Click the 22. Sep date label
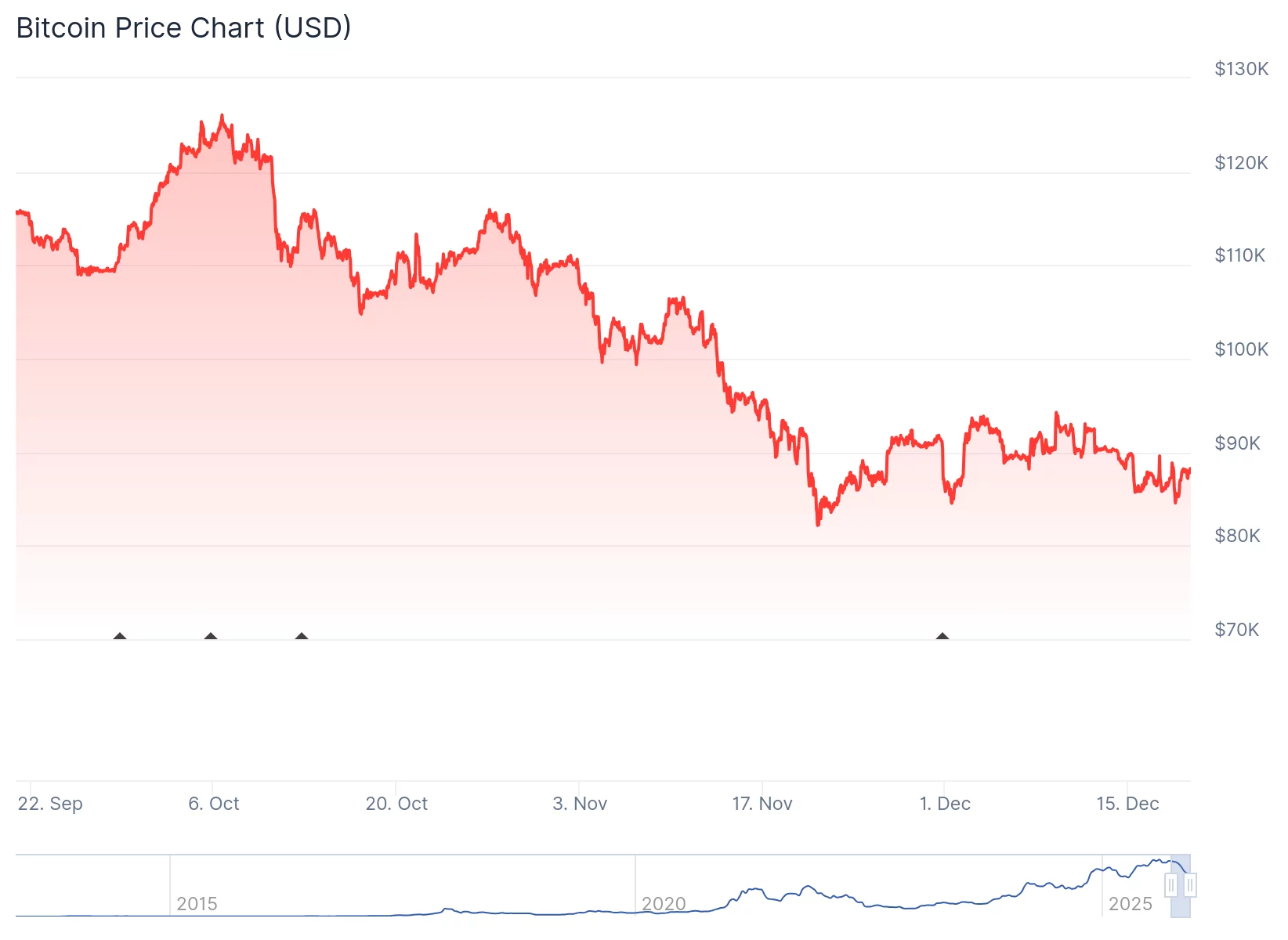This screenshot has height=940, width=1288. [x=50, y=804]
